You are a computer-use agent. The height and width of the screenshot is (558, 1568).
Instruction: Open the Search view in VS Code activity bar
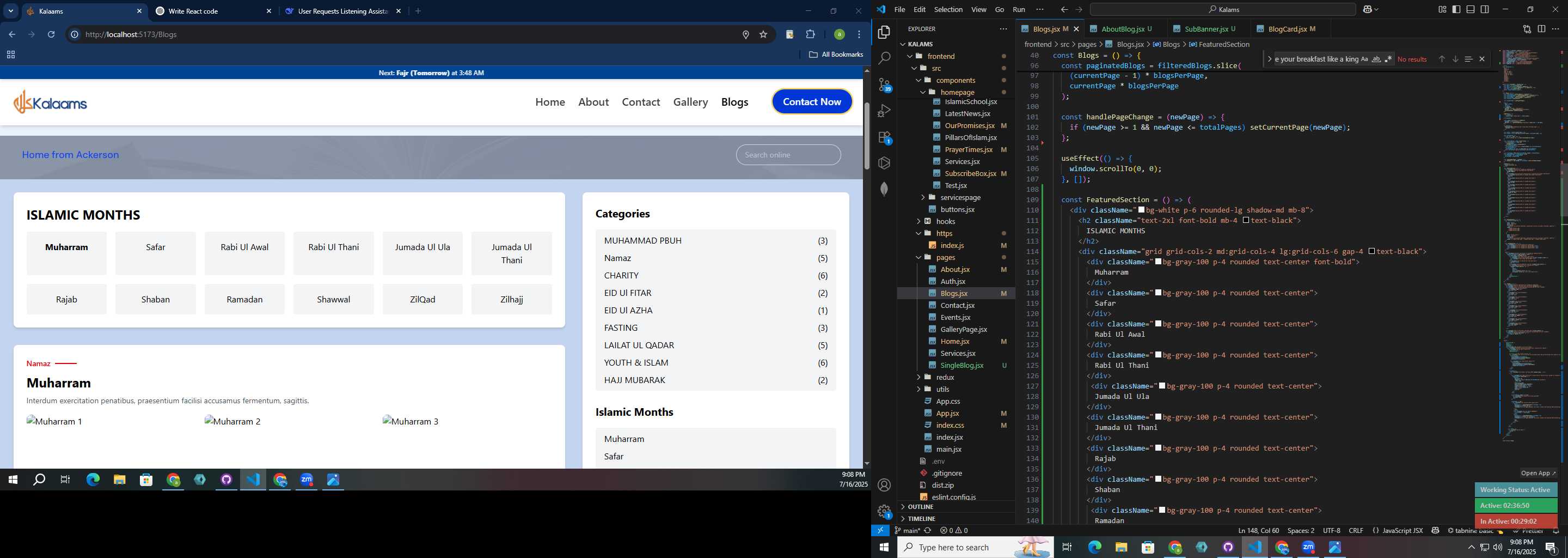(884, 58)
